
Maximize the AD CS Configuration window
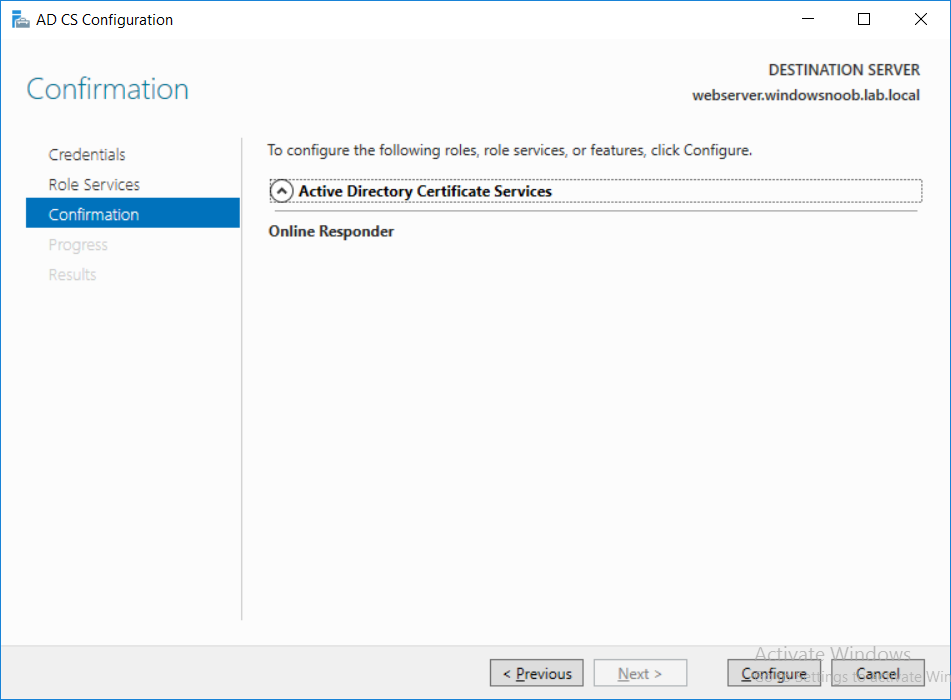pos(864,19)
